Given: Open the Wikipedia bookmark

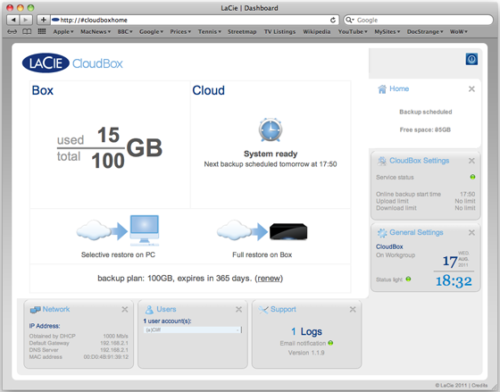Looking at the screenshot, I should point(317,32).
